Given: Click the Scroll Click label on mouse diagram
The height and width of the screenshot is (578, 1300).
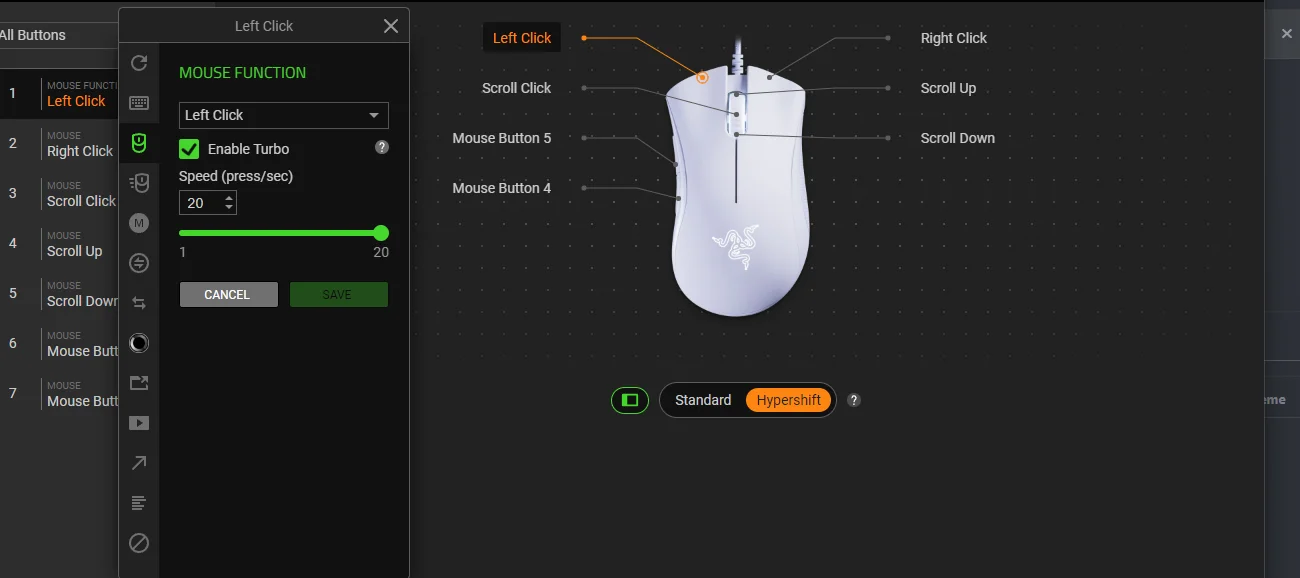Looking at the screenshot, I should point(516,88).
